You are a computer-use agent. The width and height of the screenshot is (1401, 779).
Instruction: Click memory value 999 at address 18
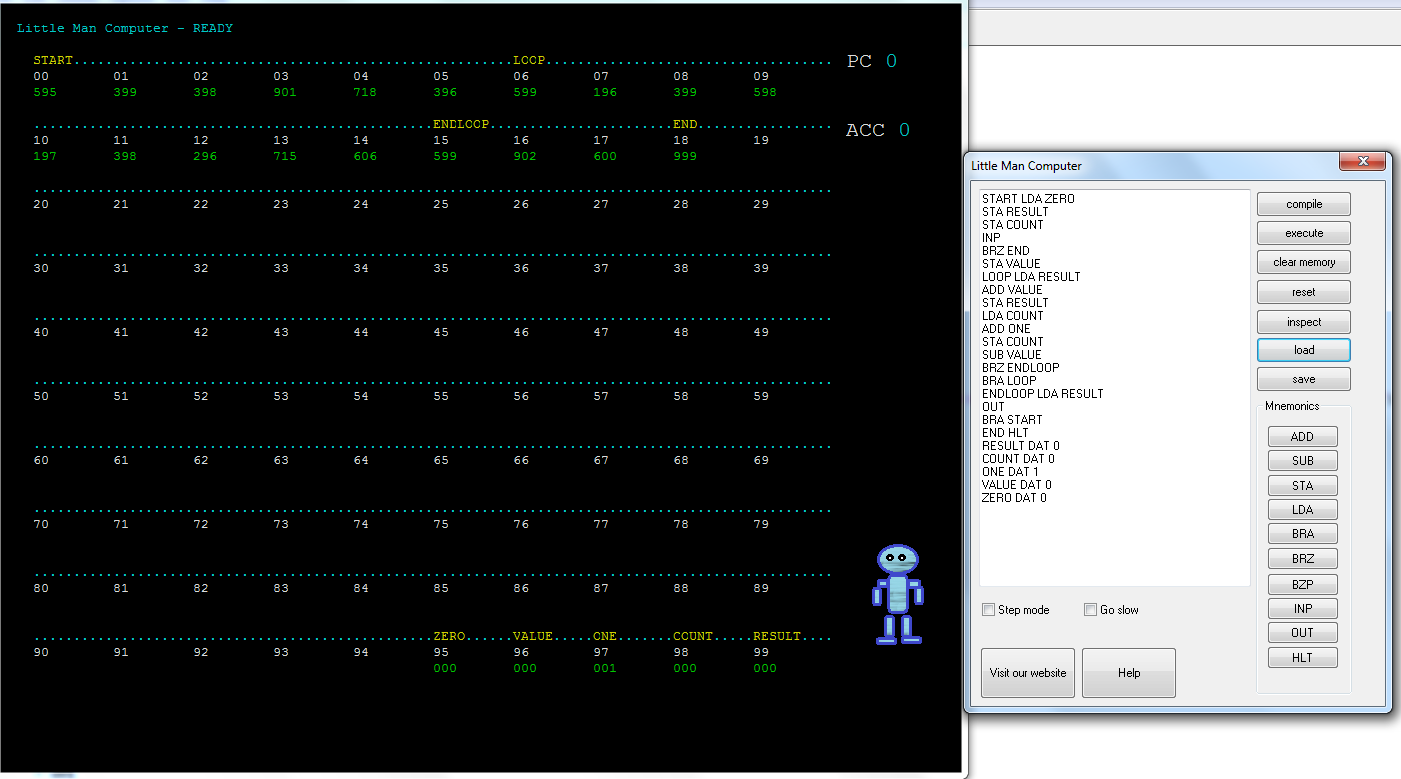click(685, 156)
